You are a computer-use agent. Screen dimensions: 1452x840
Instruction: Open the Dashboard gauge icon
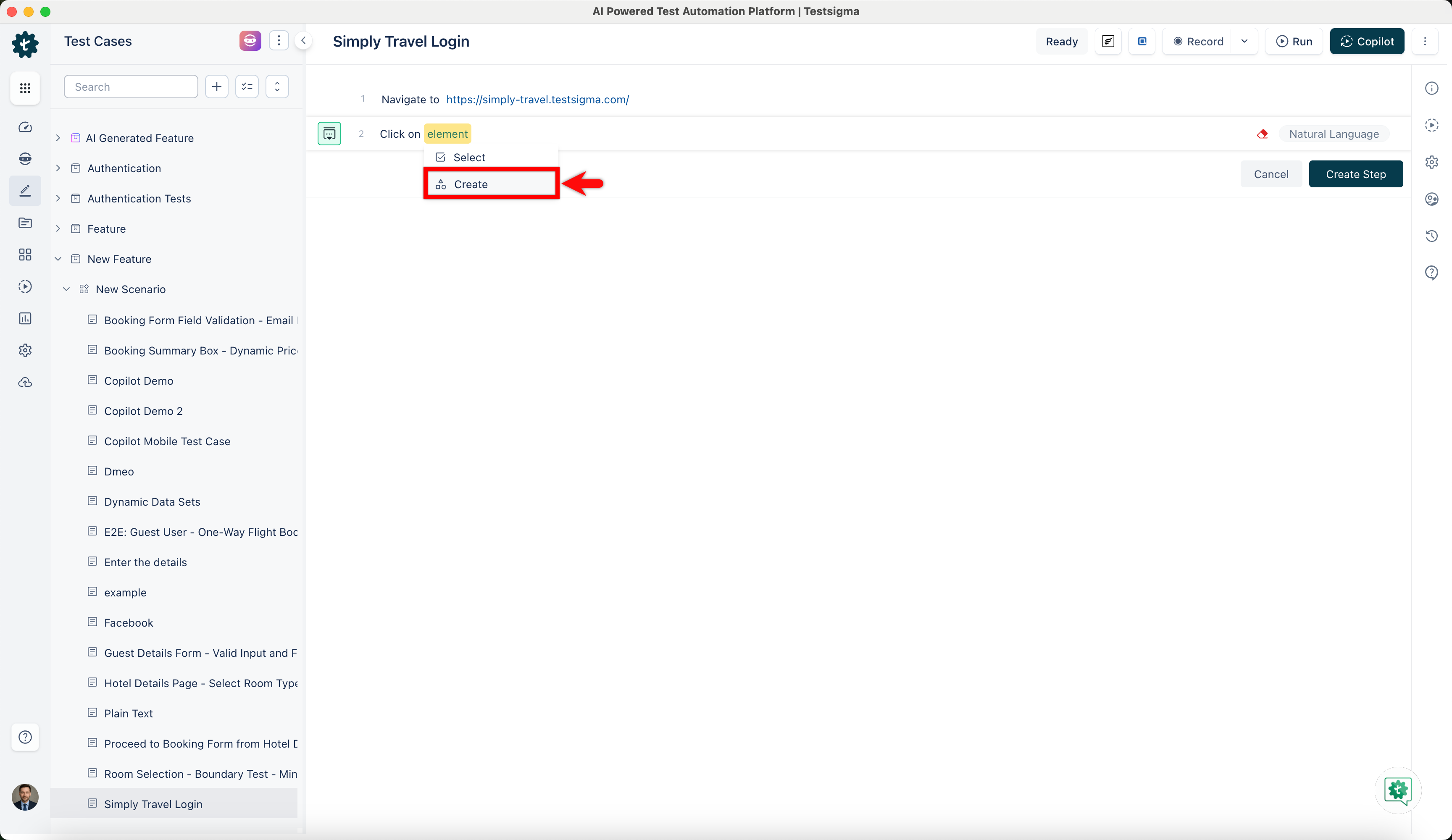click(25, 127)
